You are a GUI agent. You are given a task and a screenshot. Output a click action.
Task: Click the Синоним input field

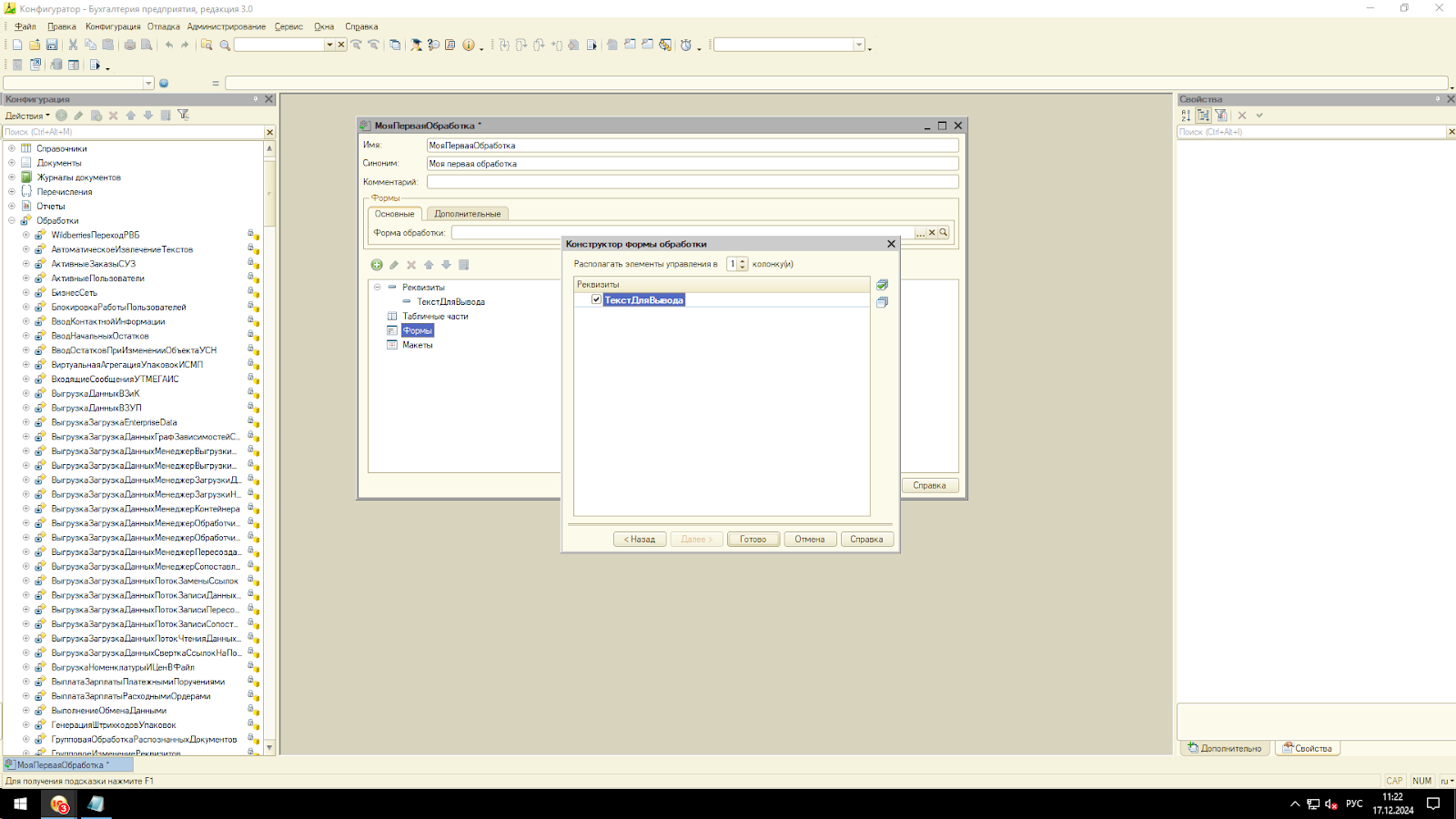tap(693, 164)
